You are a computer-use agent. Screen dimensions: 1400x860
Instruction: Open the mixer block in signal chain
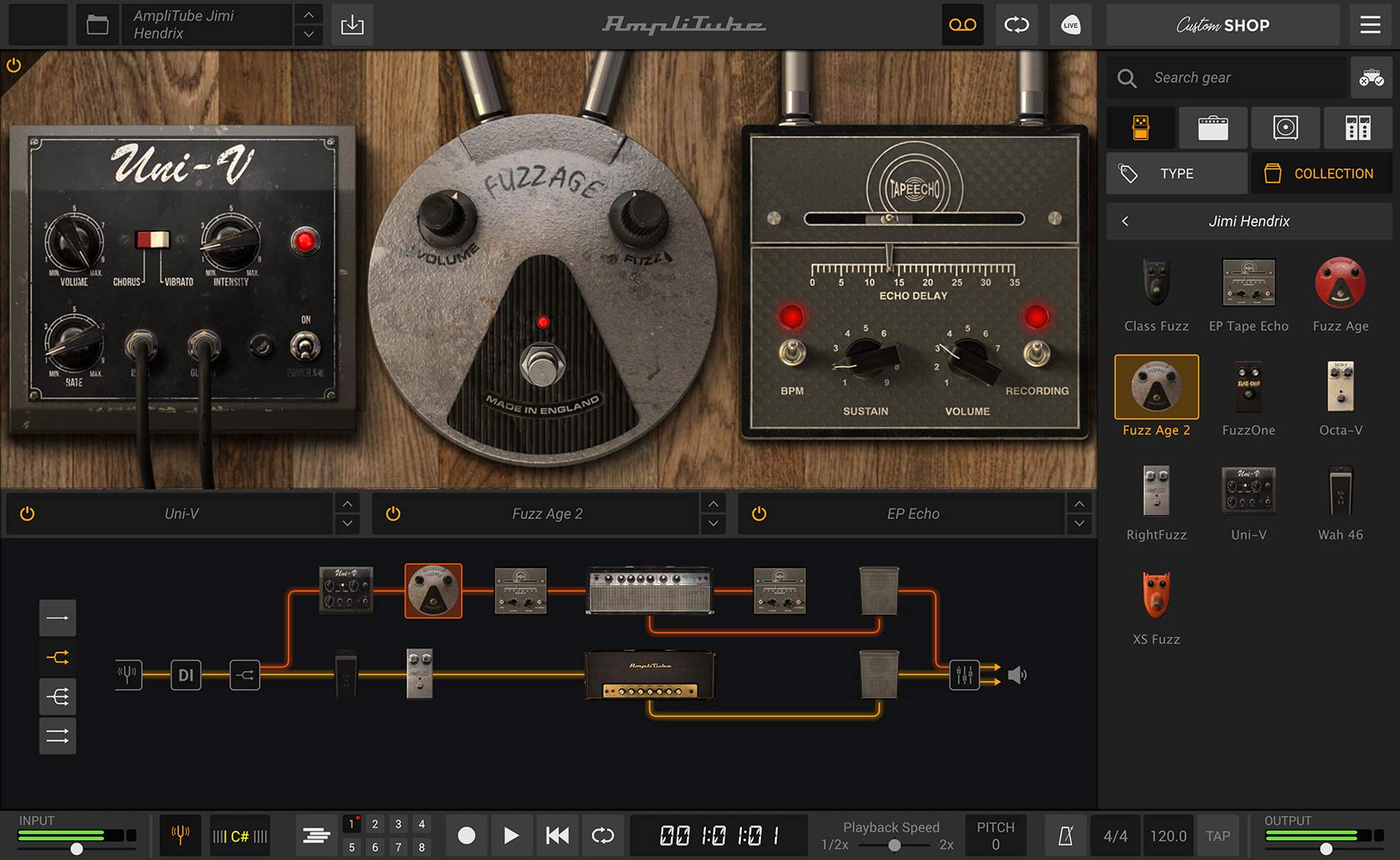click(x=964, y=674)
